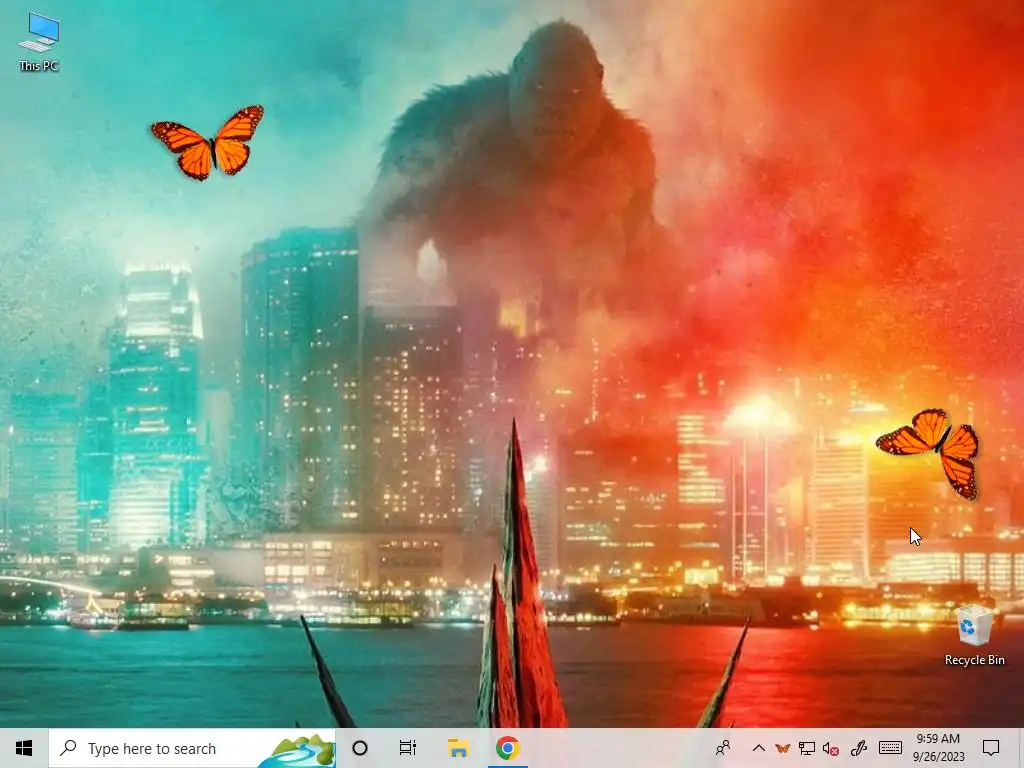This screenshot has width=1024, height=768.
Task: Open the network status tray icon
Action: (807, 748)
